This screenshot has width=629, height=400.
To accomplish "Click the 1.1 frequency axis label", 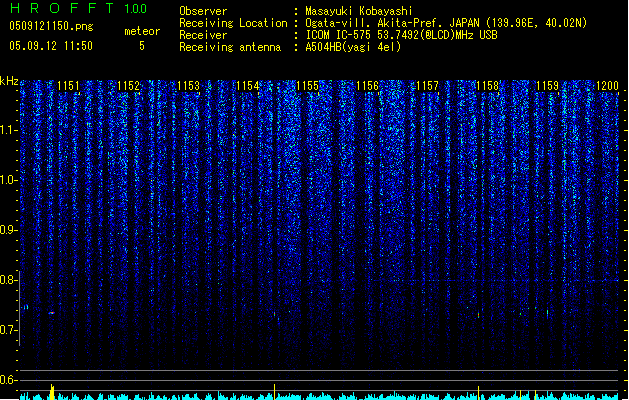I will click(8, 130).
